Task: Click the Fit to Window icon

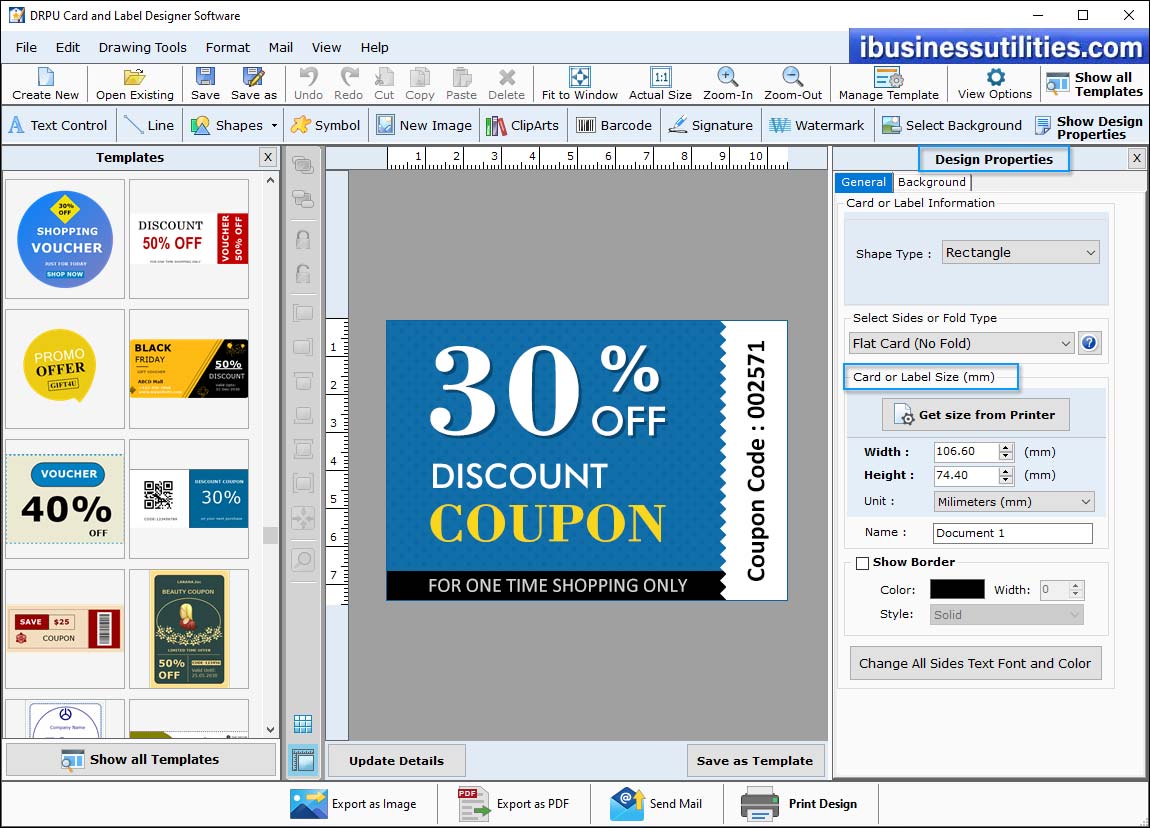Action: 580,78
